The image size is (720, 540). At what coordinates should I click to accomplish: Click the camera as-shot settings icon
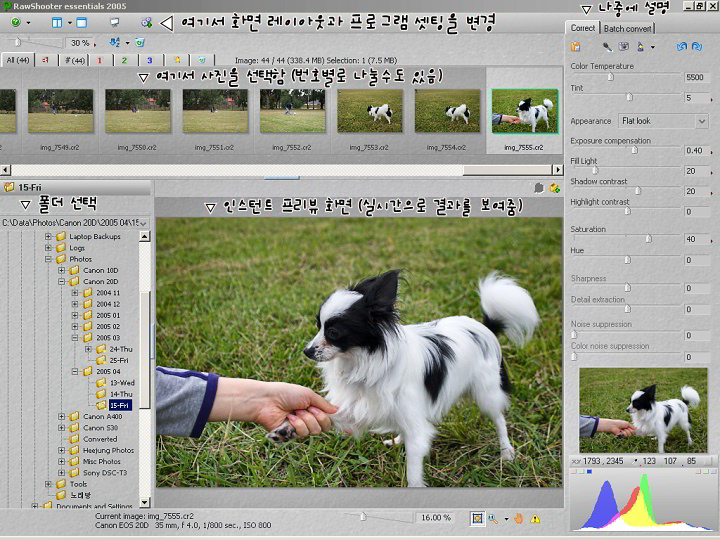coord(624,46)
